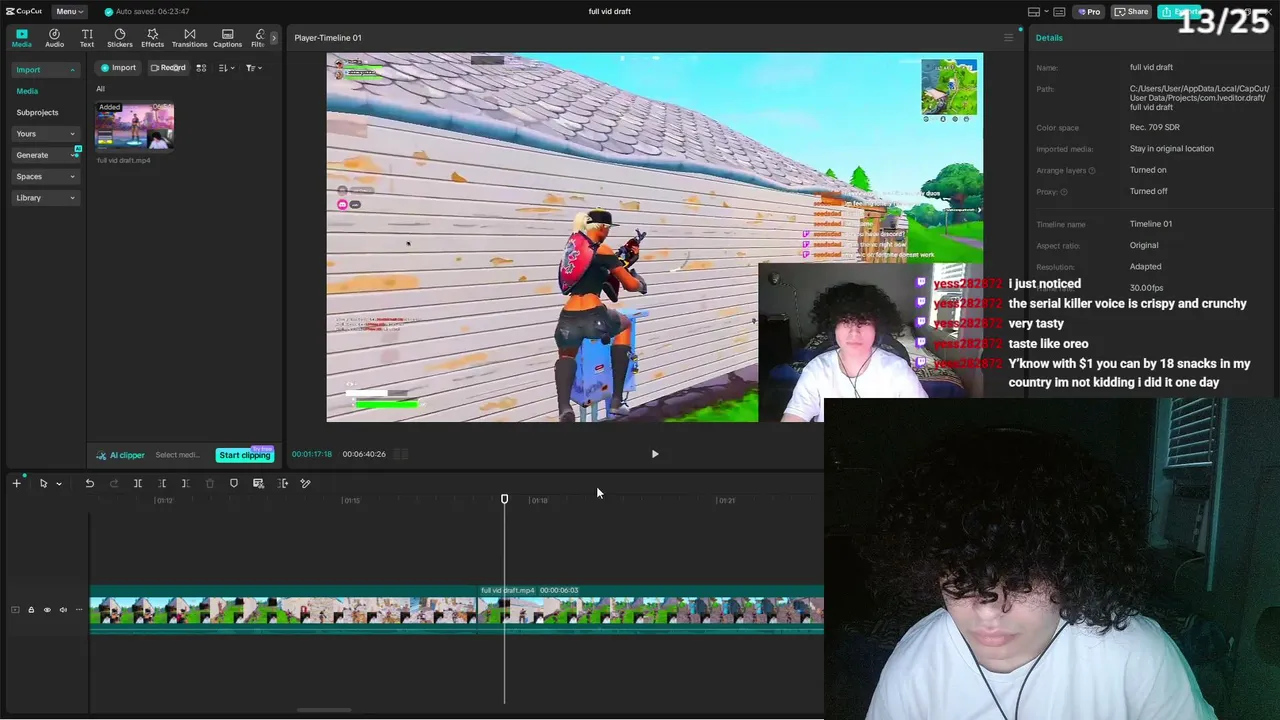The image size is (1280, 720).
Task: Click the Proxy help icon
Action: pyautogui.click(x=1064, y=192)
